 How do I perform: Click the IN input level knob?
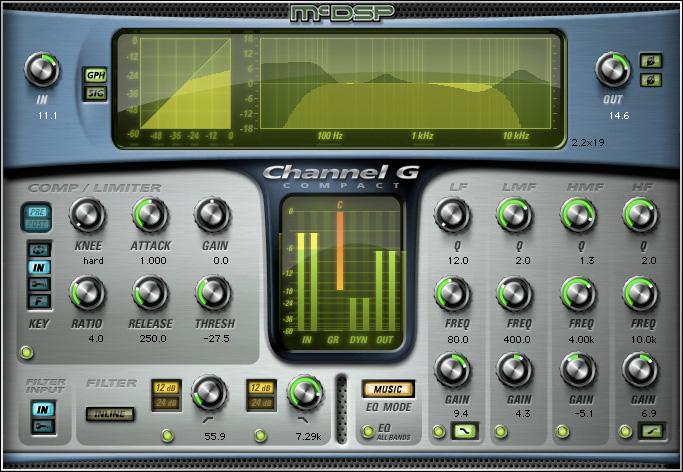(41, 70)
